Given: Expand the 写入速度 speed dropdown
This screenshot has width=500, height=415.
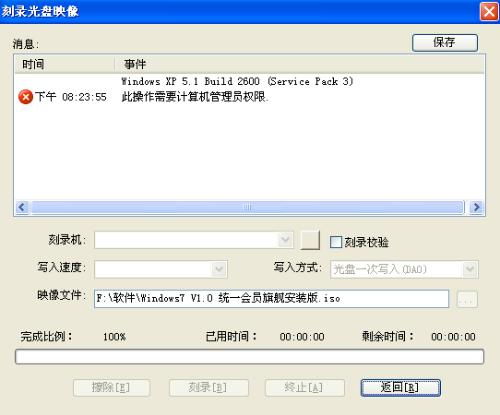Looking at the screenshot, I should (161, 269).
